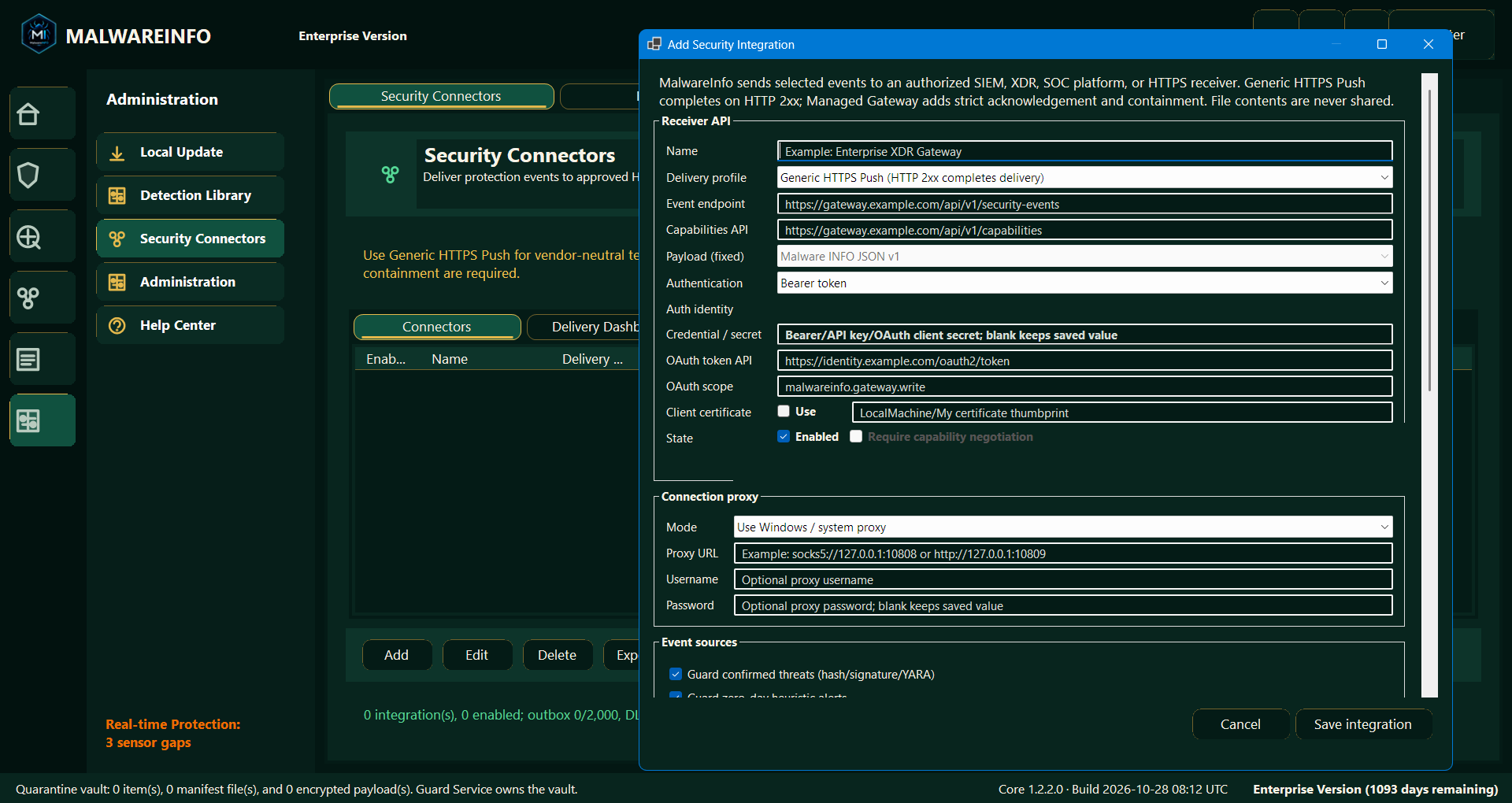This screenshot has width=1512, height=803.
Task: Uncheck the Enabled state checkbox
Action: pos(784,436)
